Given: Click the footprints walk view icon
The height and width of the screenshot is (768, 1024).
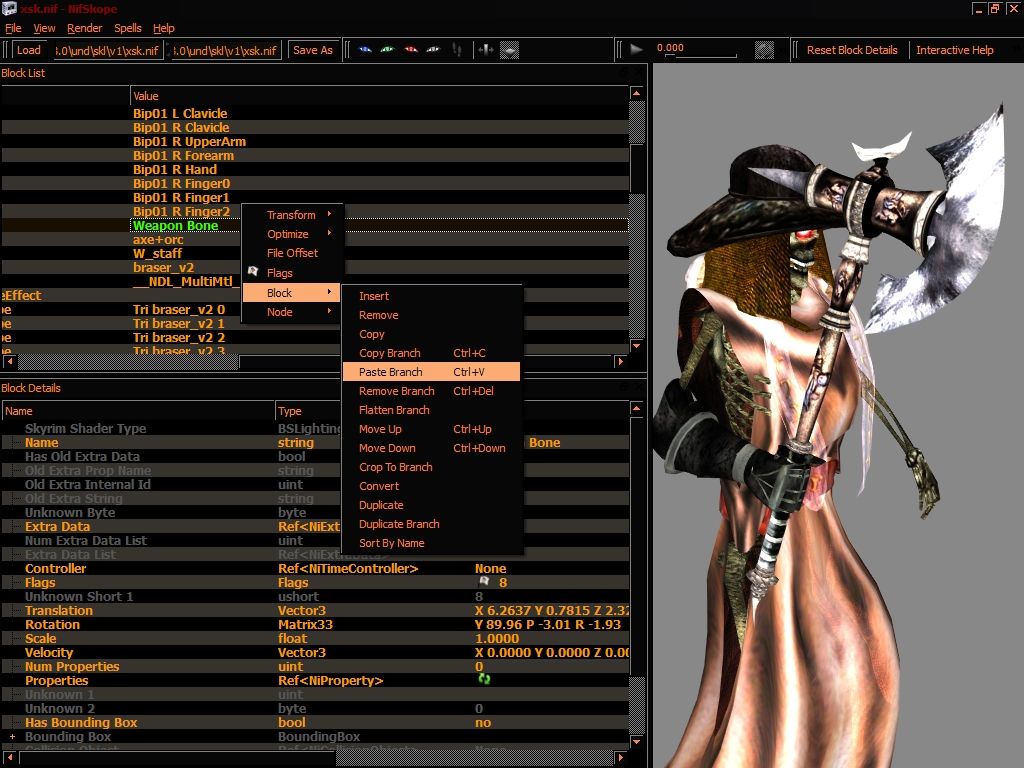Looking at the screenshot, I should click(x=457, y=50).
